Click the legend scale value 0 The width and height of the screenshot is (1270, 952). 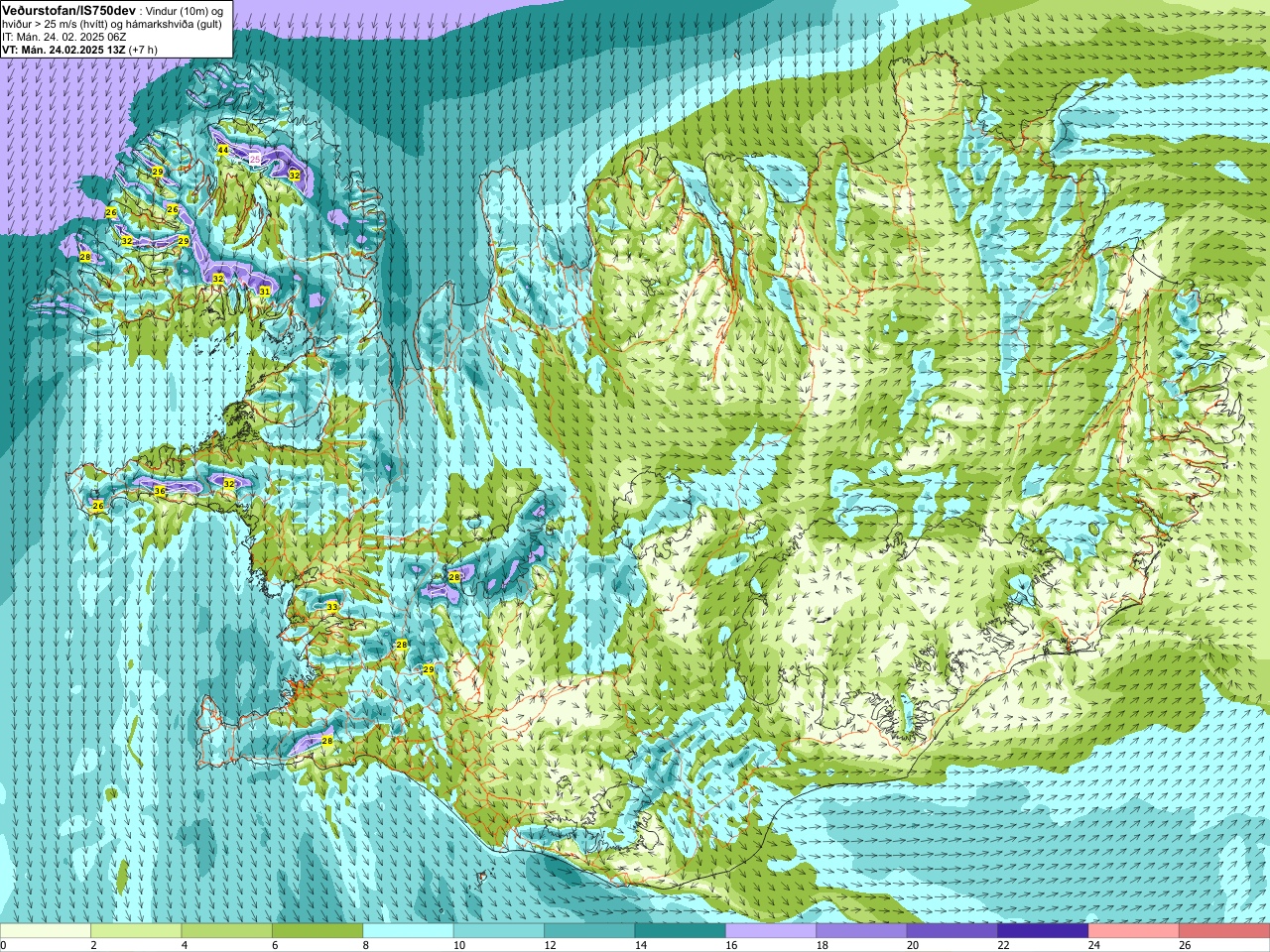tap(3, 946)
